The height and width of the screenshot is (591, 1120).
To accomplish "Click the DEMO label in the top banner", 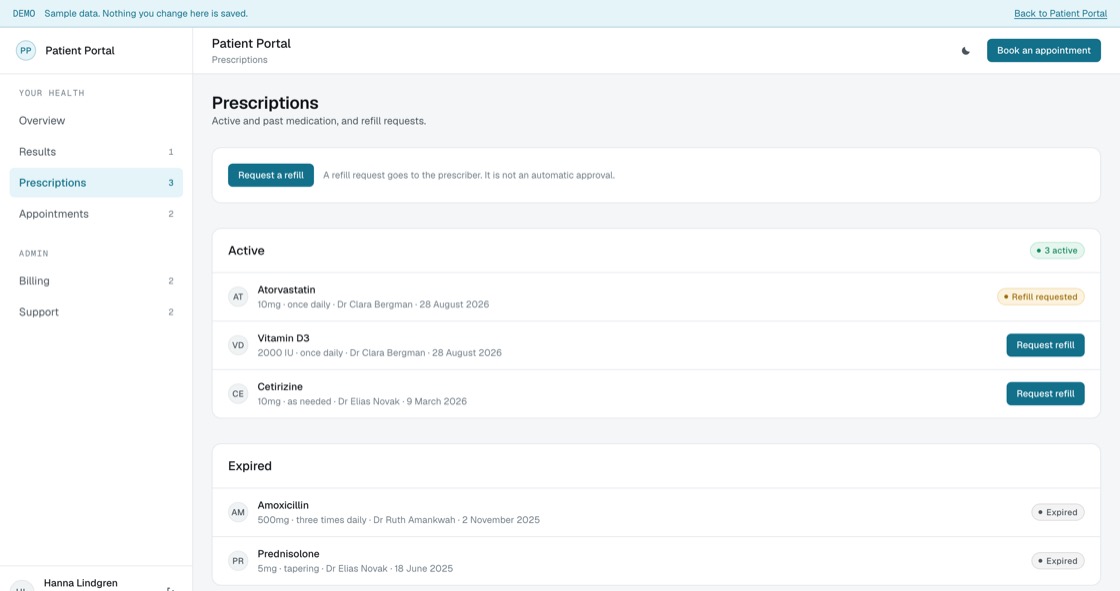I will pos(24,14).
